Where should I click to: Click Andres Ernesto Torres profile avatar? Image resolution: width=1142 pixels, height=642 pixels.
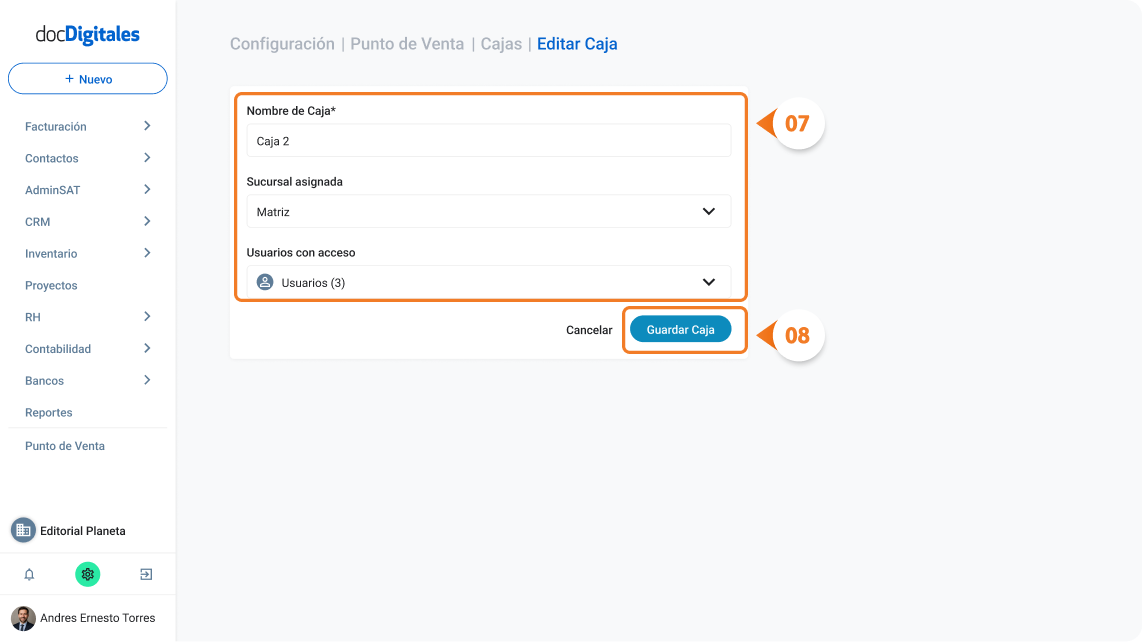[23, 618]
